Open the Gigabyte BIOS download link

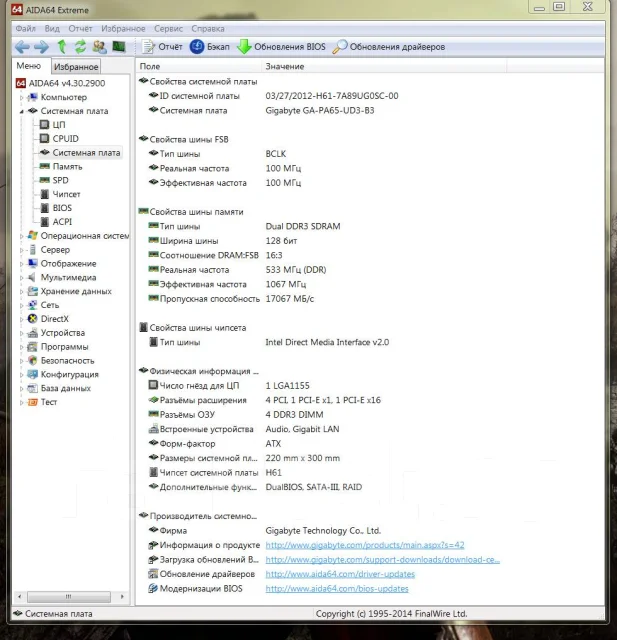point(382,560)
